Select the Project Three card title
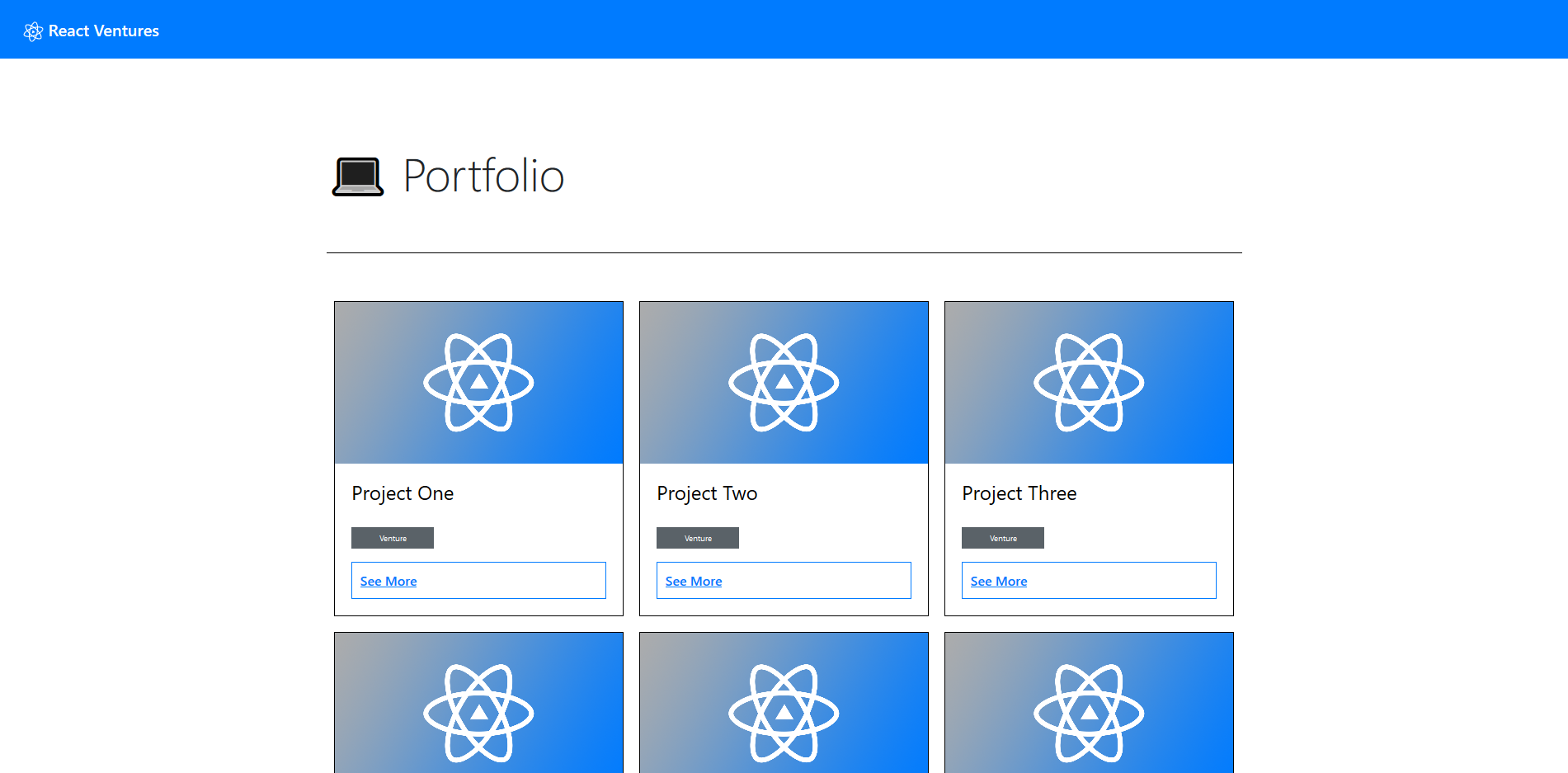Viewport: 1568px width, 773px height. click(x=1019, y=493)
